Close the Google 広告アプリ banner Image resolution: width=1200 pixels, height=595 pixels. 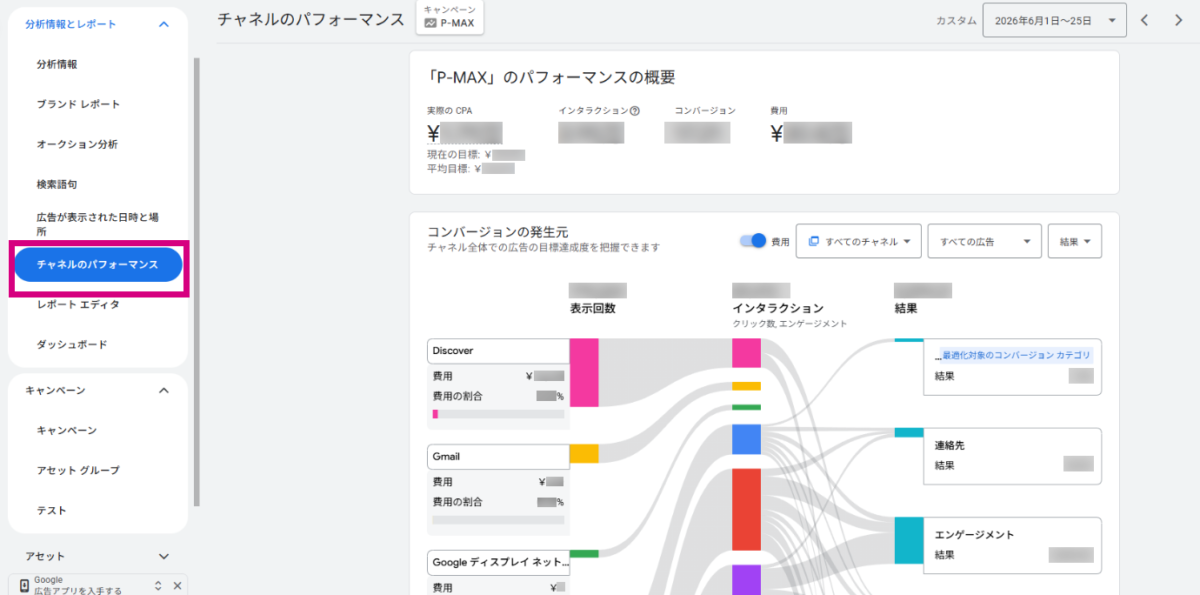tap(177, 586)
